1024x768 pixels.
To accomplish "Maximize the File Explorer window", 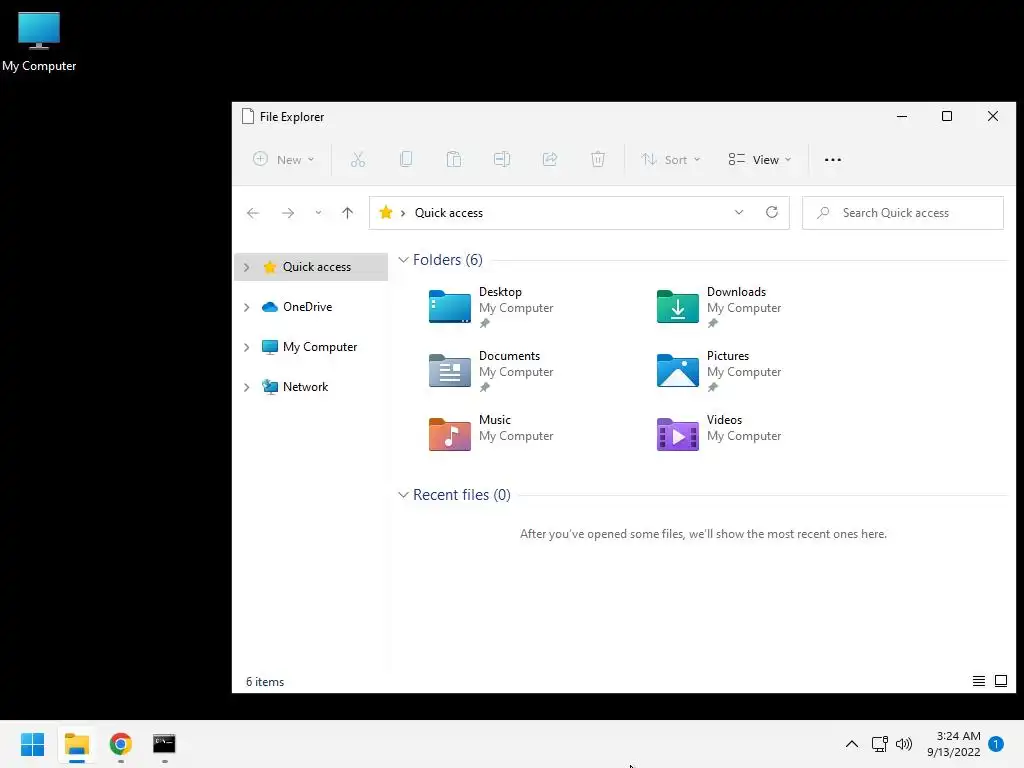I will [947, 116].
